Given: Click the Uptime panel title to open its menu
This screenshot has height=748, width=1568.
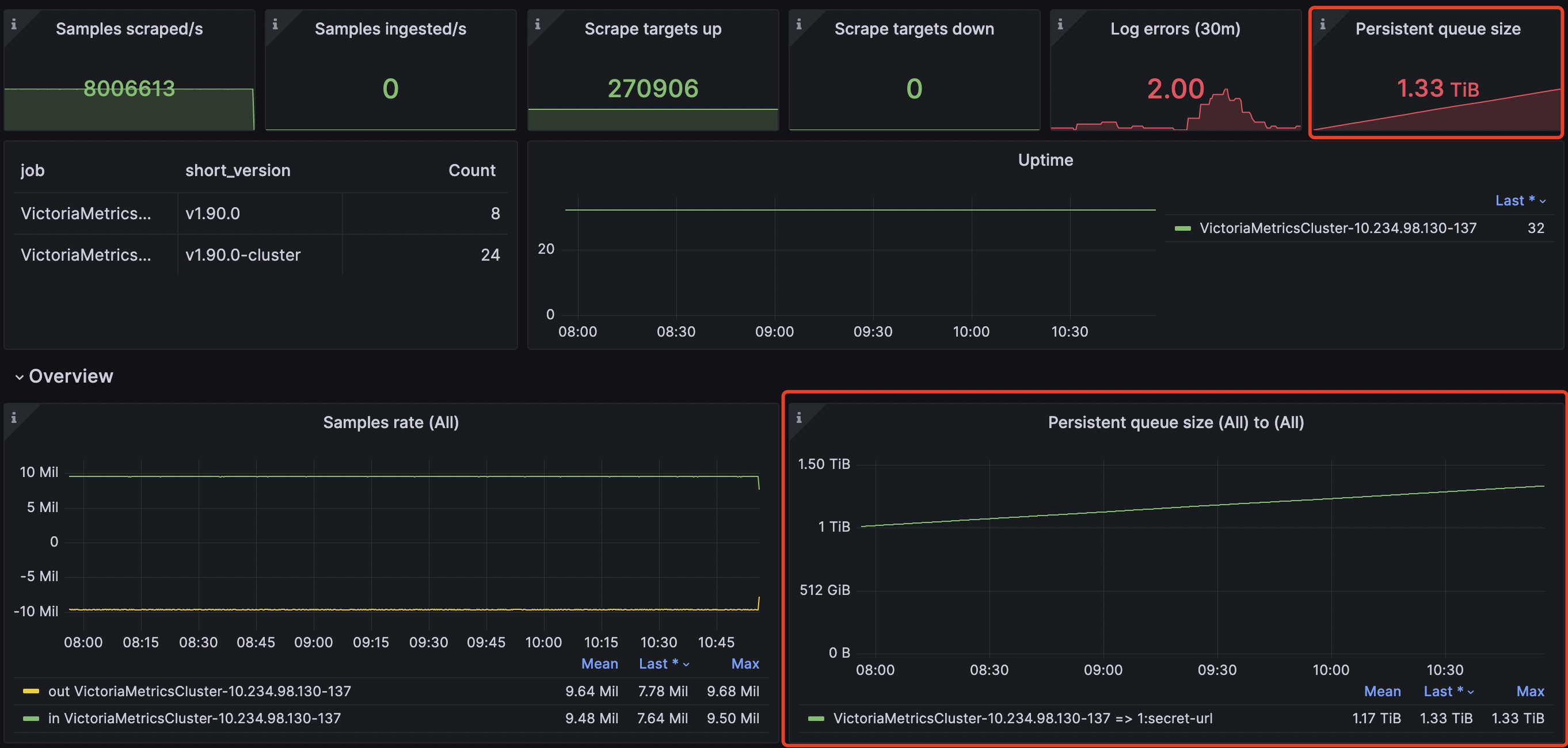Looking at the screenshot, I should (x=1045, y=159).
